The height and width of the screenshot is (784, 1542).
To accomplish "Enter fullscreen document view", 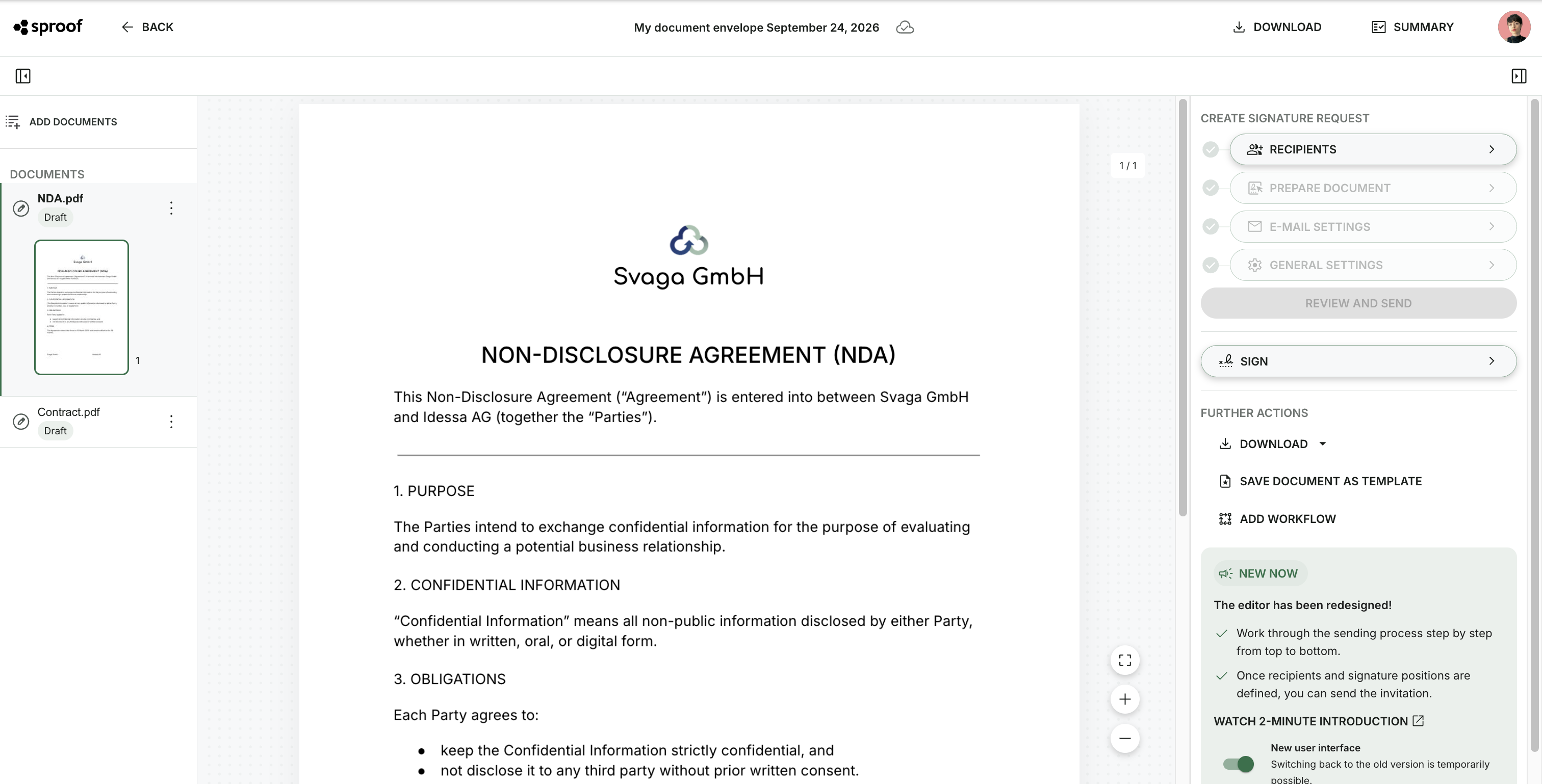I will point(1125,660).
